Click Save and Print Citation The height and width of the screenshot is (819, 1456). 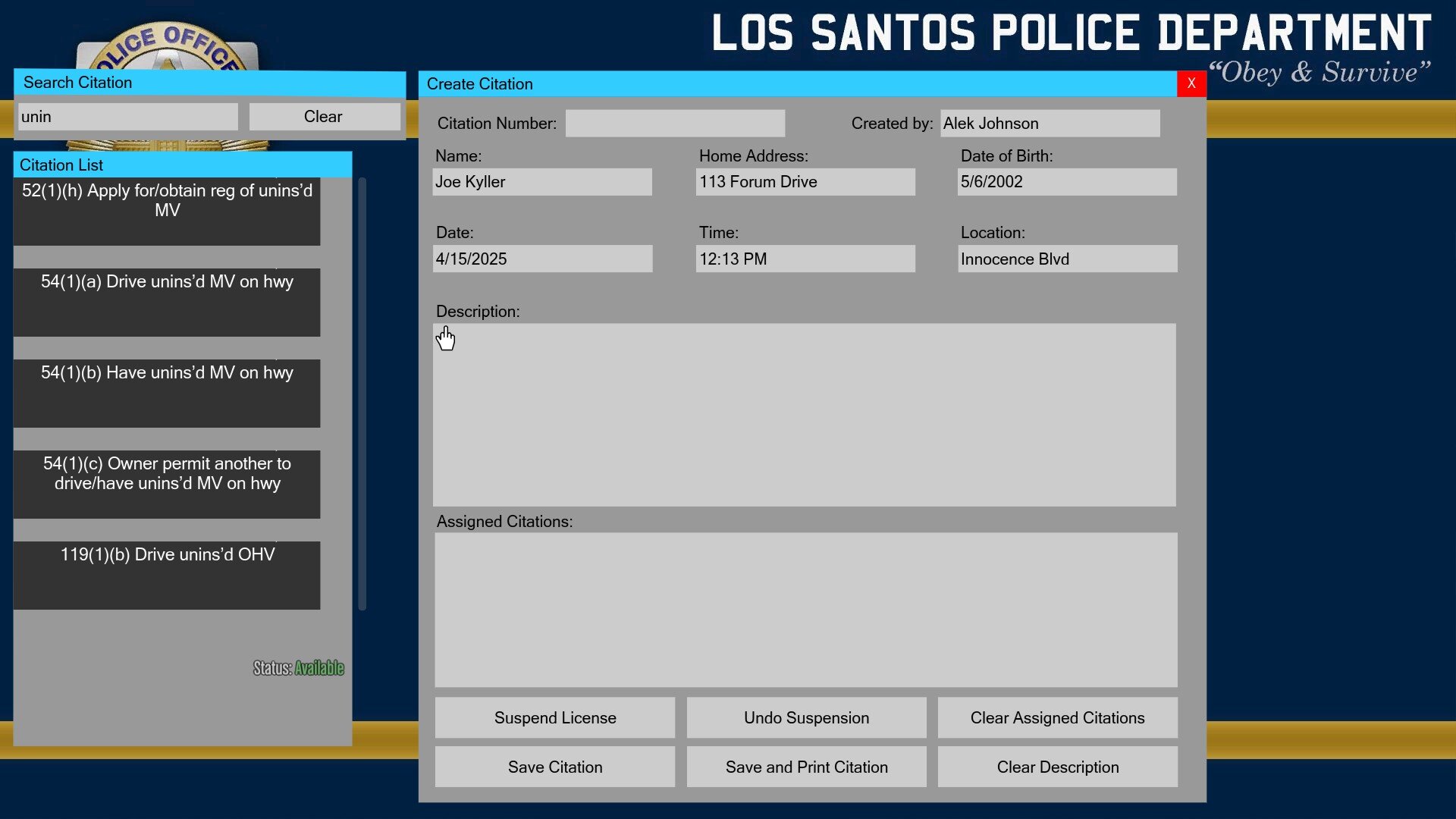click(806, 767)
